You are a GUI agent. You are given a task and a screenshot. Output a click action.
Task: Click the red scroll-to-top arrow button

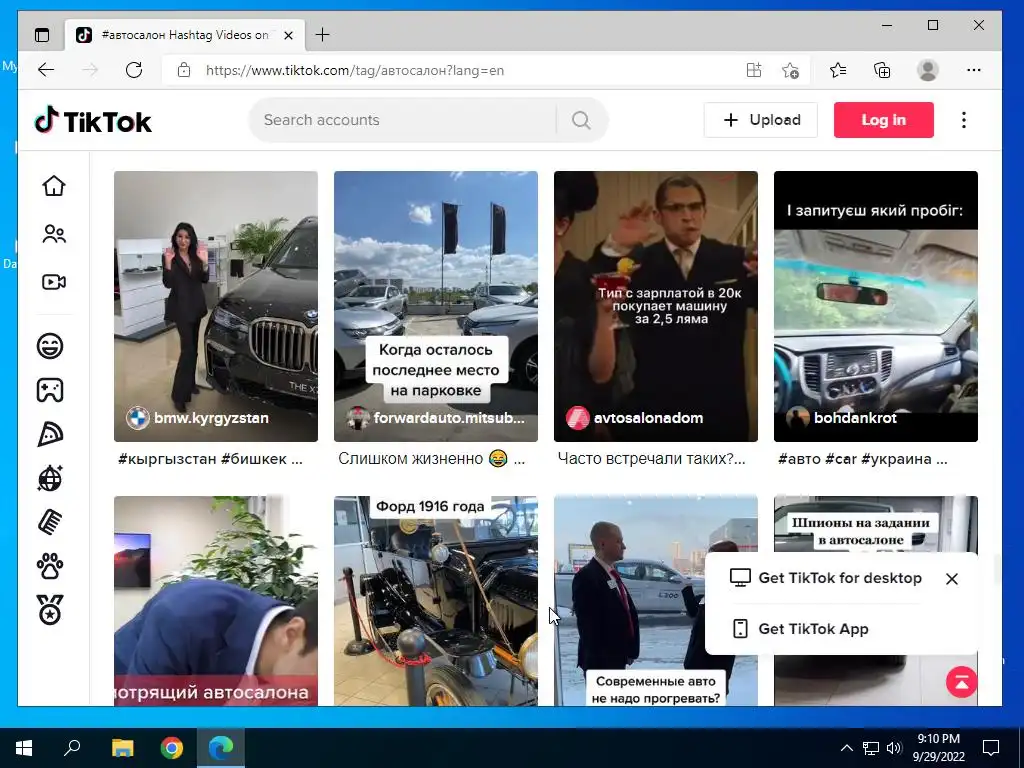click(961, 682)
